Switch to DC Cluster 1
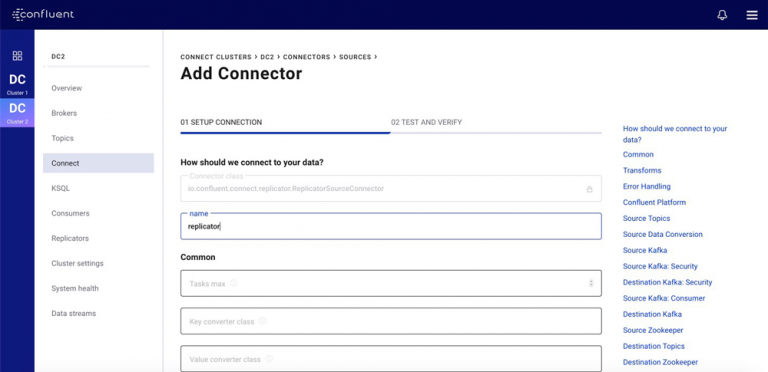 17,84
